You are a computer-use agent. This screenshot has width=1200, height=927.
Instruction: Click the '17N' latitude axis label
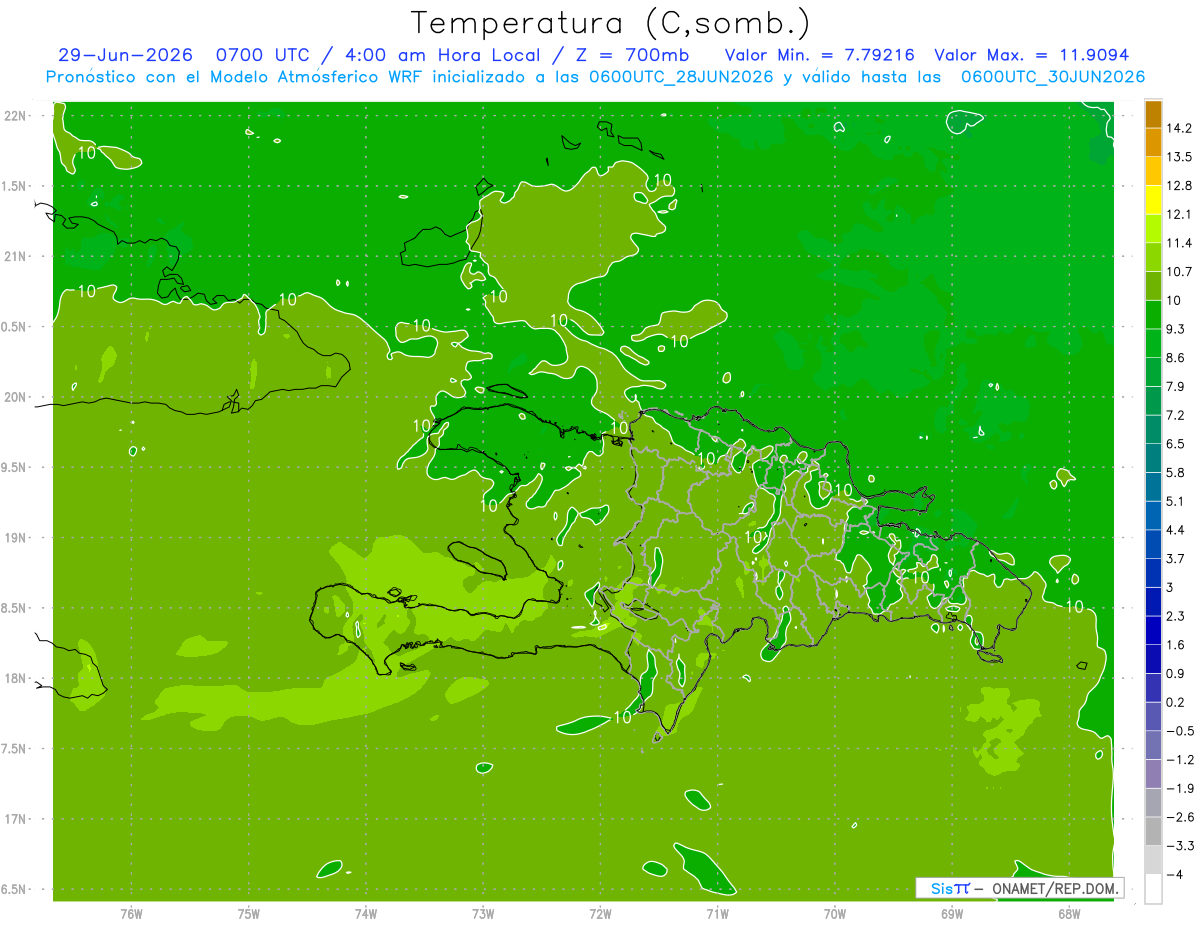coord(16,819)
